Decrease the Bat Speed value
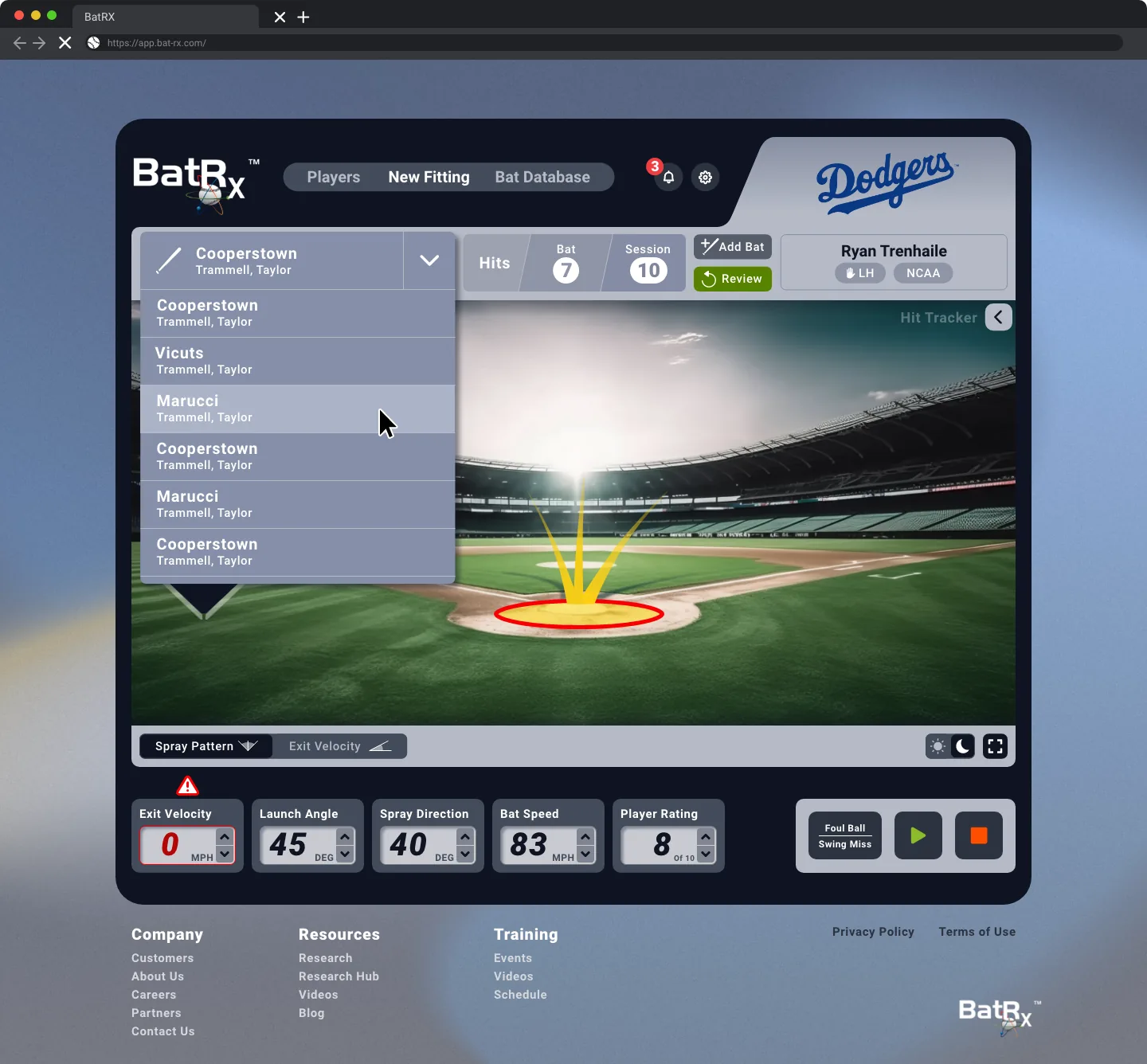Screen dimensions: 1147x1064 click(x=585, y=854)
